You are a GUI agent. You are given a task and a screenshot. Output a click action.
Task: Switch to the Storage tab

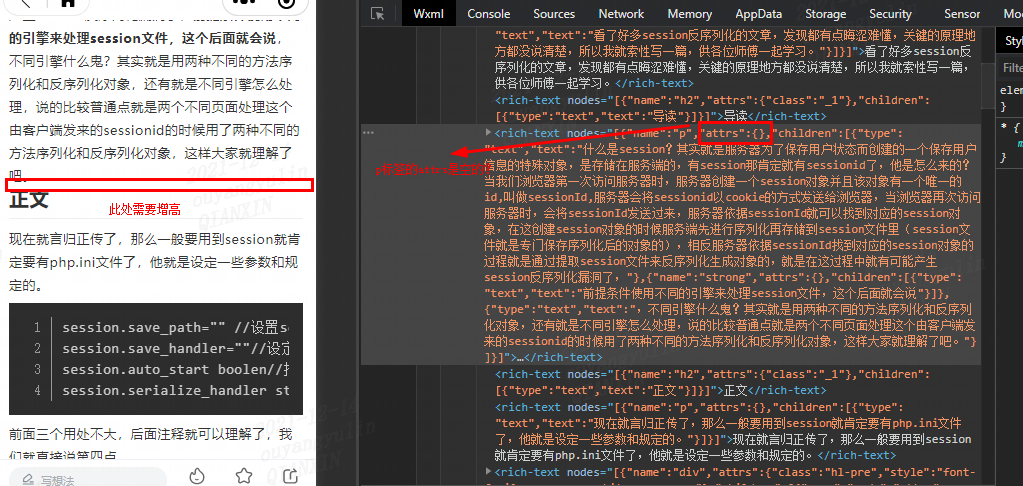[825, 14]
